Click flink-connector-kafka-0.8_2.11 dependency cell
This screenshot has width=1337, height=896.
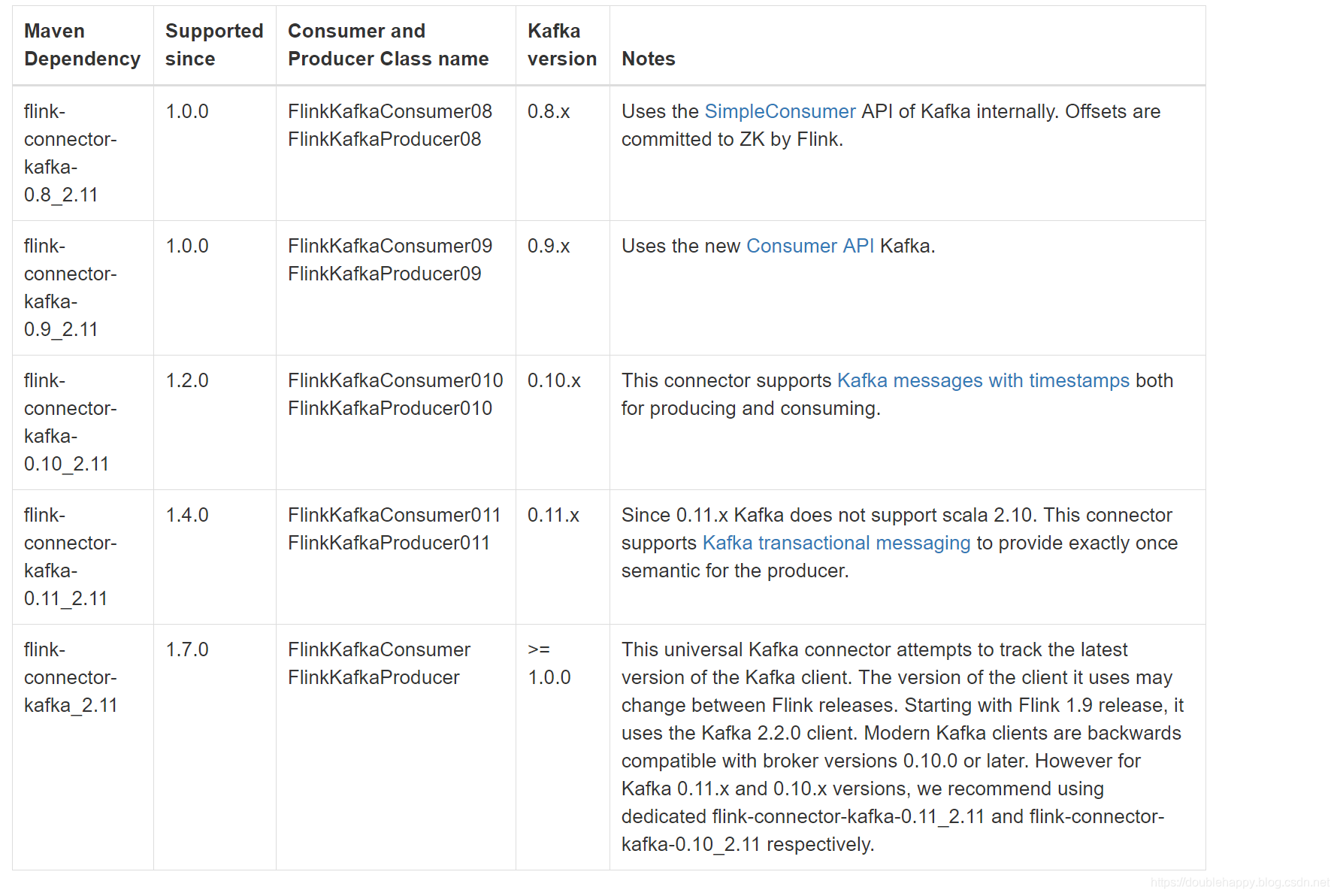70,153
